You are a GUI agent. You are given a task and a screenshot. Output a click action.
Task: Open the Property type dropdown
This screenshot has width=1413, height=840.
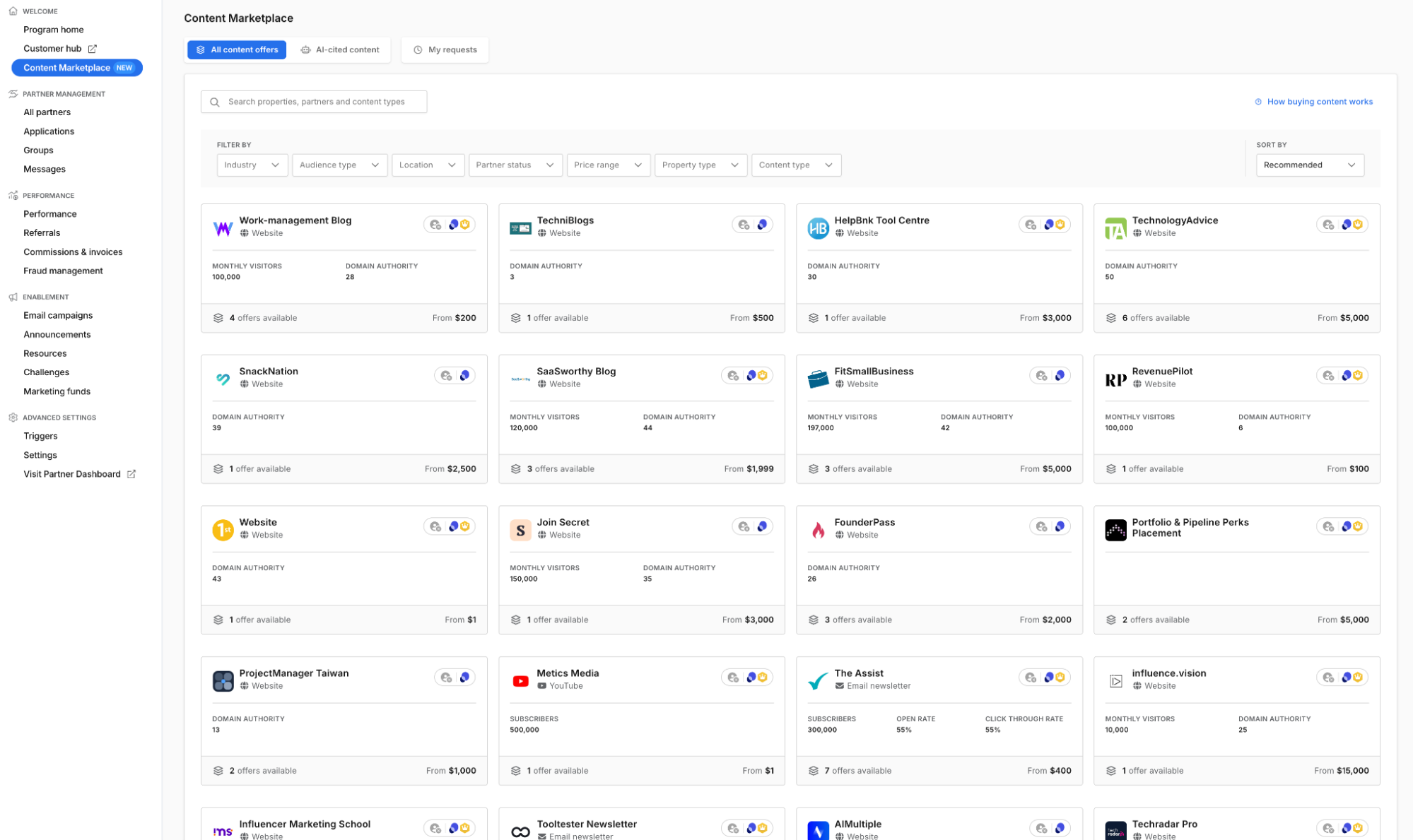tap(700, 165)
